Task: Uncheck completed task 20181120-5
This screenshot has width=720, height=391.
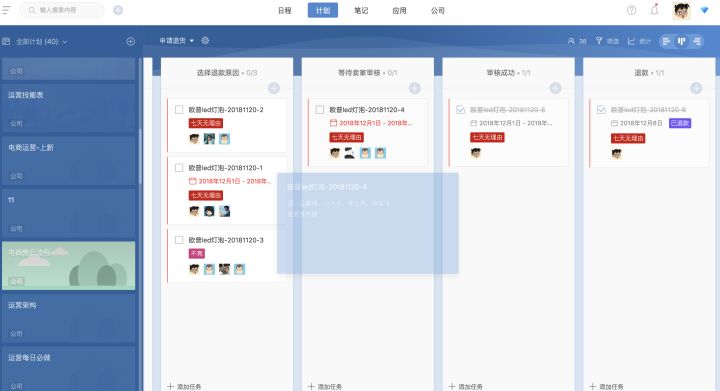Action: coord(461,110)
